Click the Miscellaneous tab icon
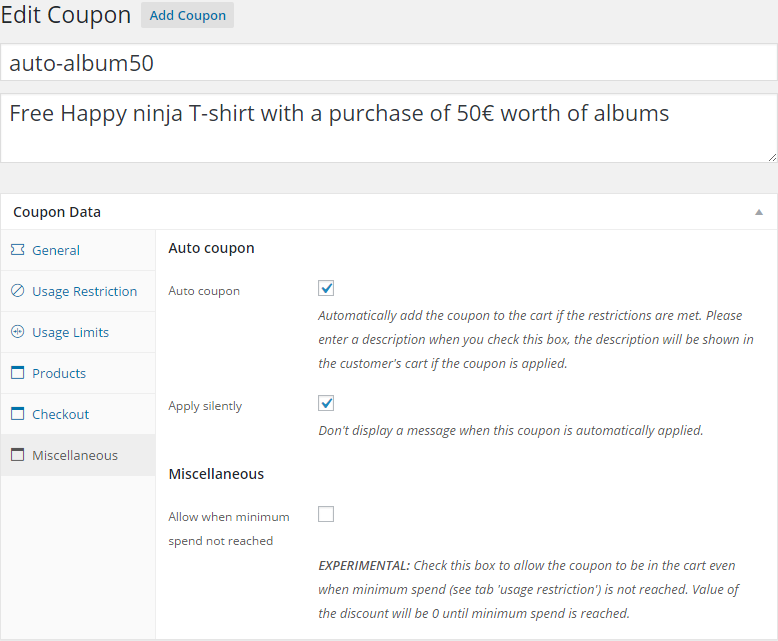 coord(17,455)
